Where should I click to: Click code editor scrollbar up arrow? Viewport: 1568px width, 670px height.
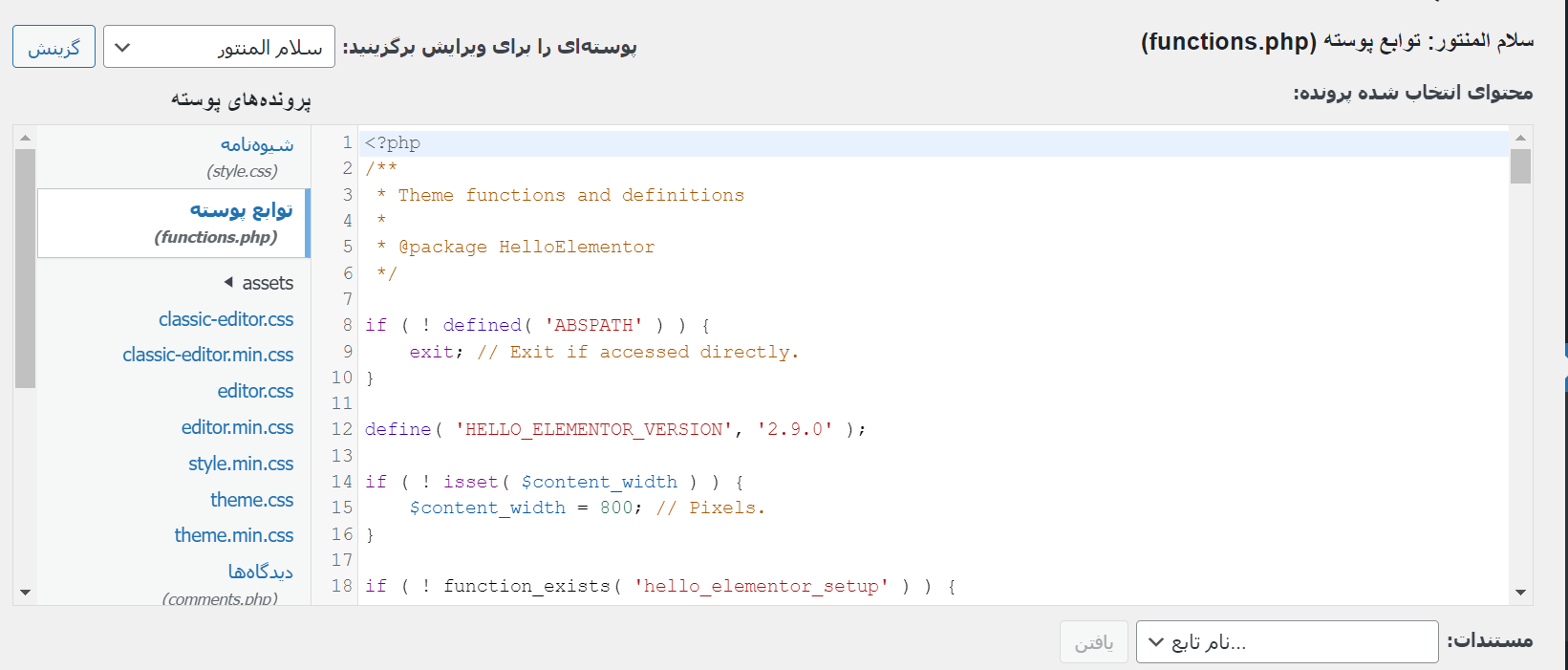click(1520, 138)
